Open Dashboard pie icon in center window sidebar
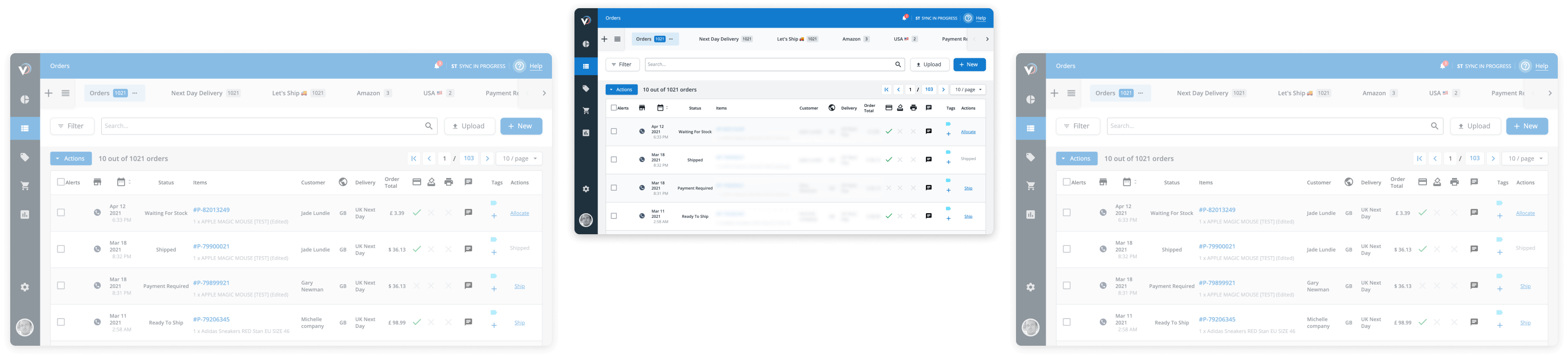Screen dimensions: 1568x358 586,44
